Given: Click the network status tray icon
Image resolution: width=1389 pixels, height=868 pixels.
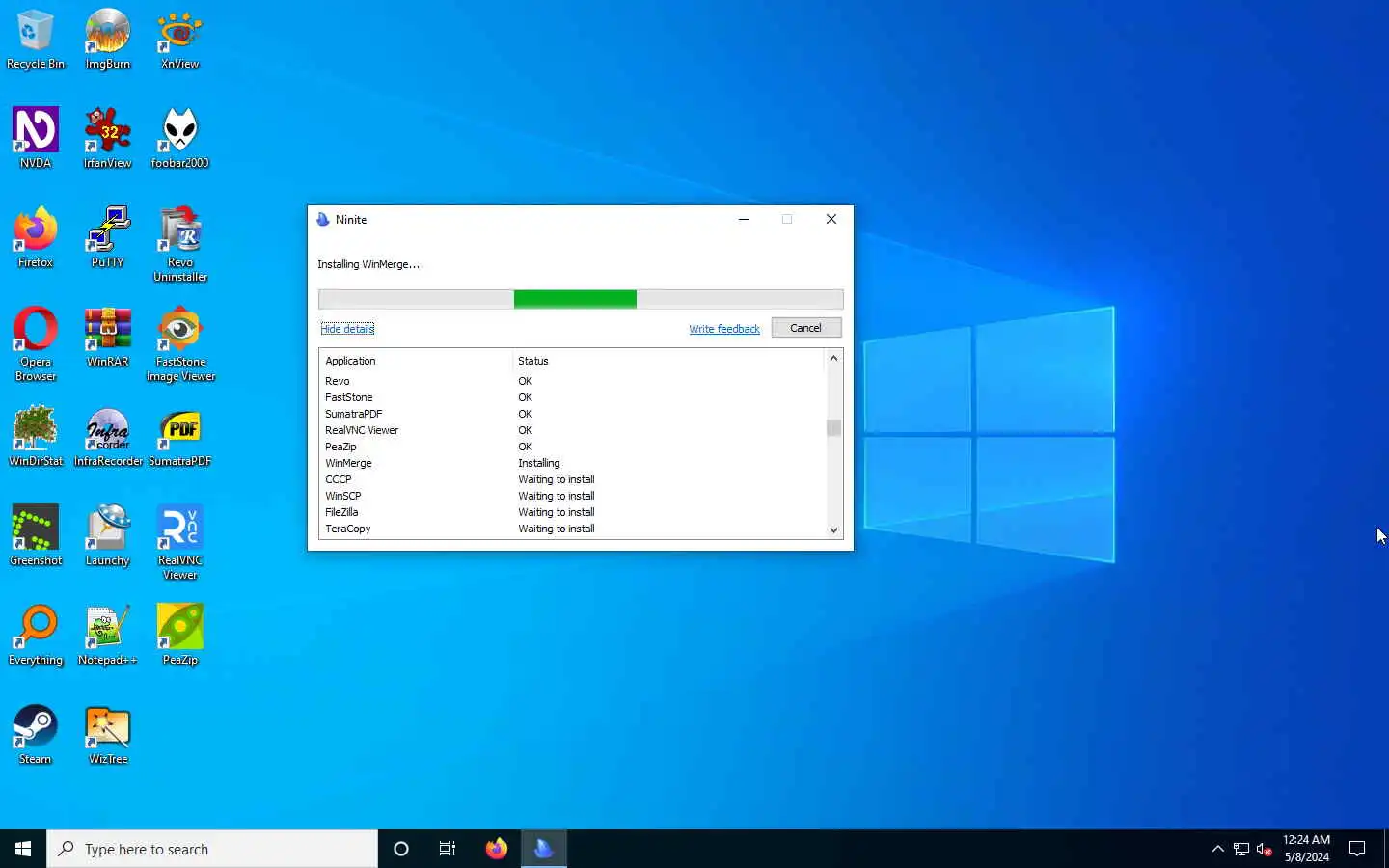Looking at the screenshot, I should (1241, 849).
